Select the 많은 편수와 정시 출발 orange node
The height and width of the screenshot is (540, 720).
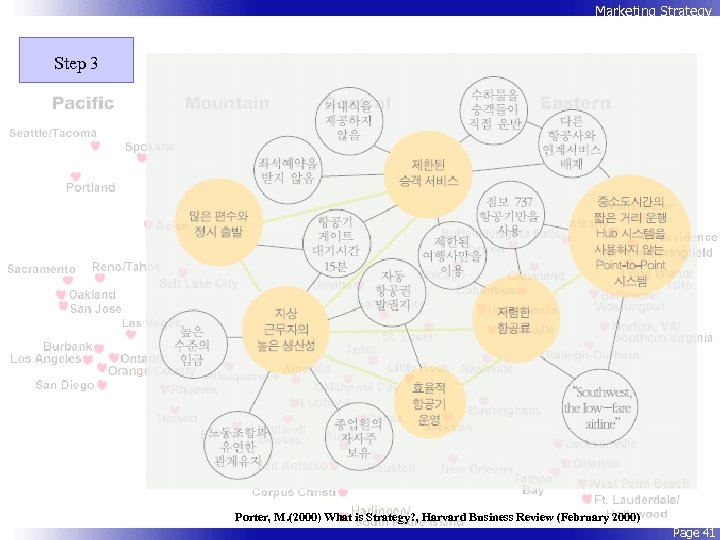[x=219, y=223]
